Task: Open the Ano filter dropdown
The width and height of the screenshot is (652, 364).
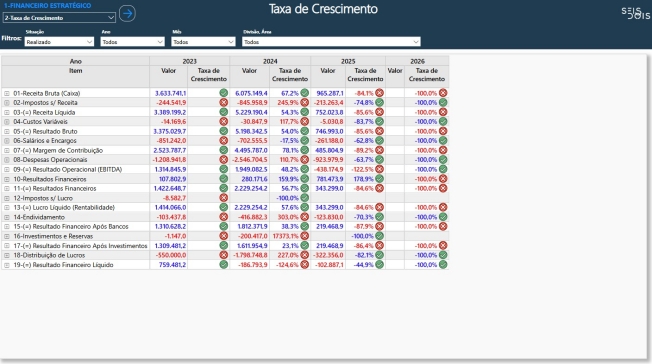Action: point(132,42)
